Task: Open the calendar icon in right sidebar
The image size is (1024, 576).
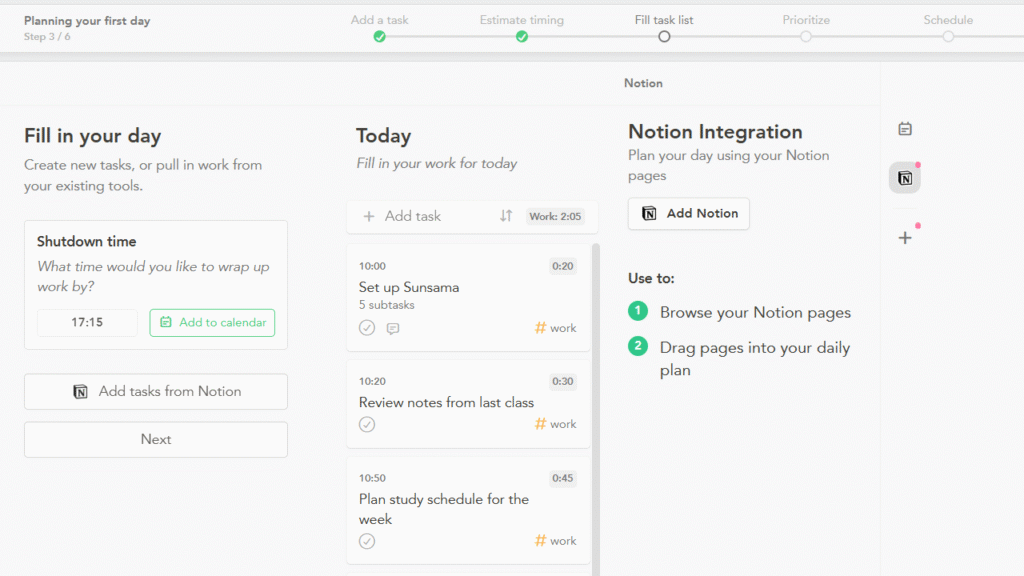Action: 904,129
